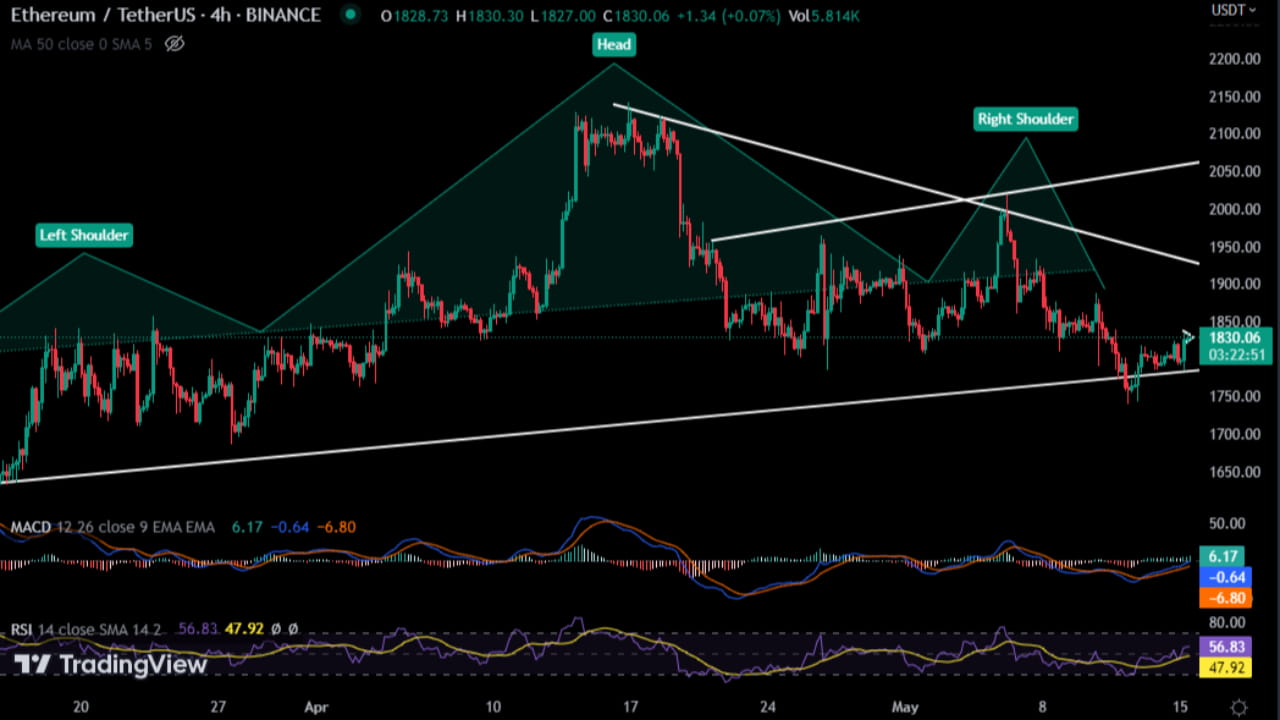Click the Left Shoulder annotation label
This screenshot has width=1280, height=720.
[84, 235]
